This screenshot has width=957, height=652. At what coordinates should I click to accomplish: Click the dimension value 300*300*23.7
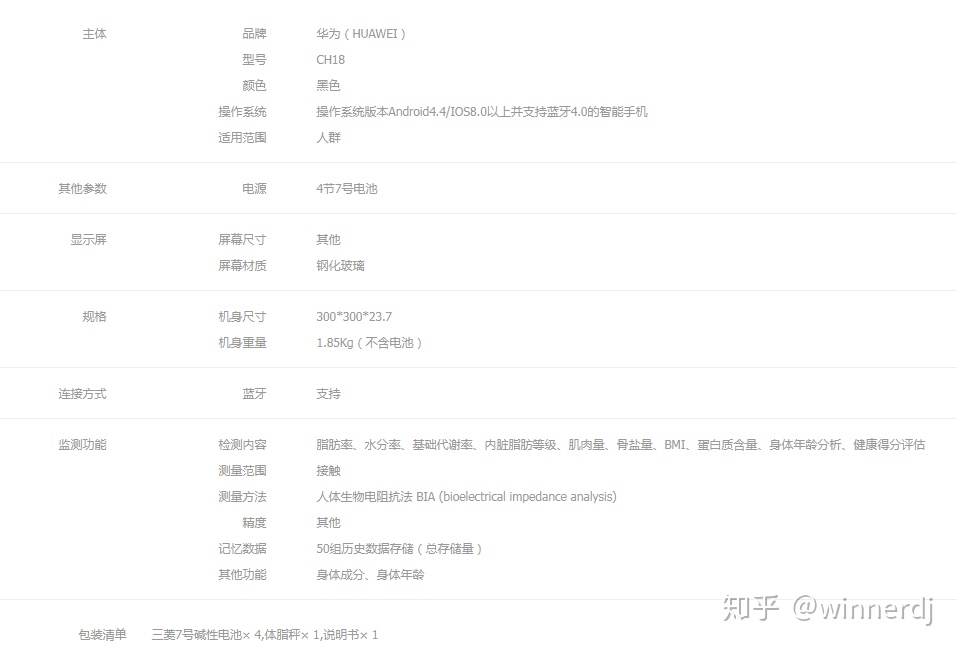click(354, 317)
